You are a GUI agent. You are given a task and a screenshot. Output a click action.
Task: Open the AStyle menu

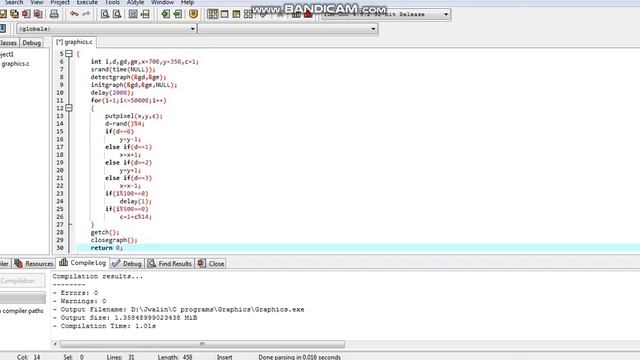pos(135,2)
